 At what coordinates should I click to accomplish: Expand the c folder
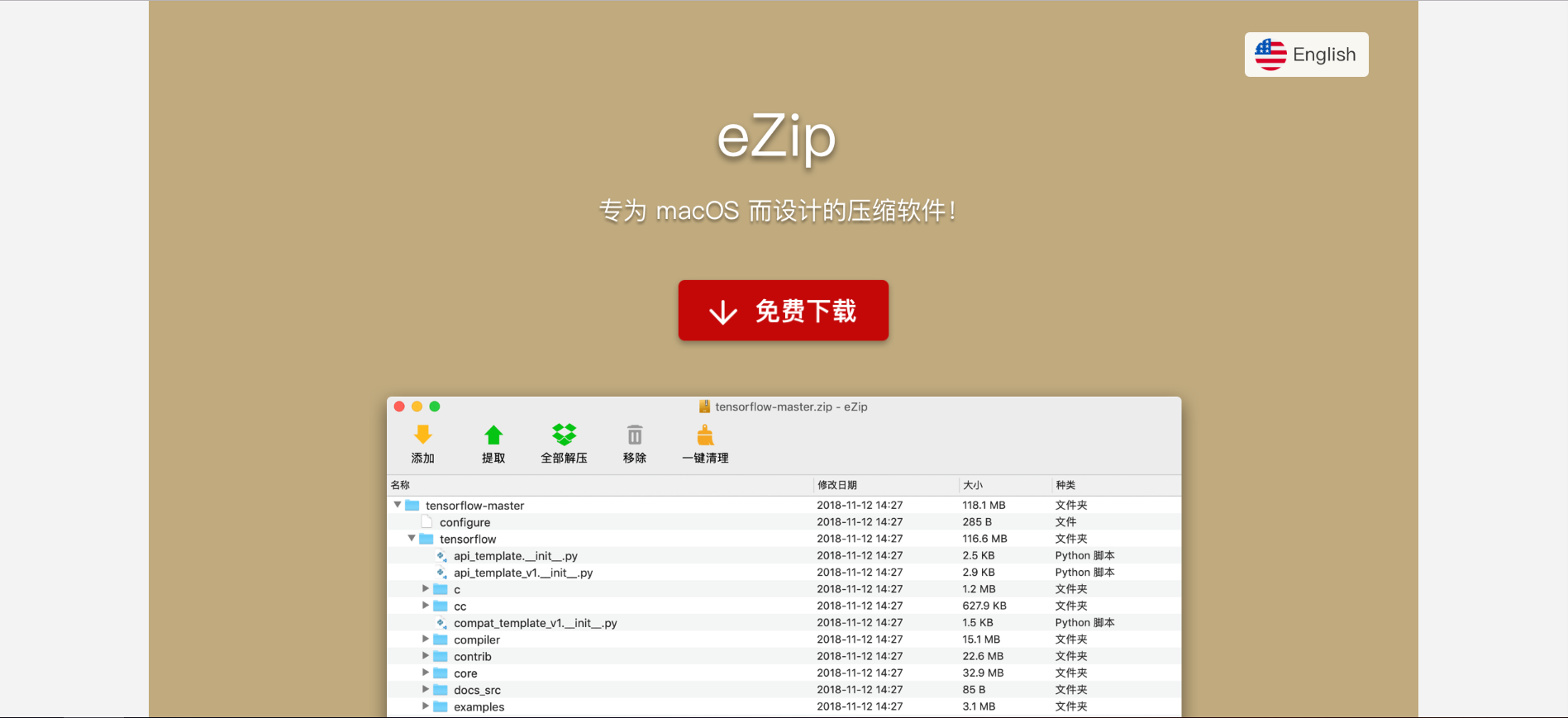point(426,589)
